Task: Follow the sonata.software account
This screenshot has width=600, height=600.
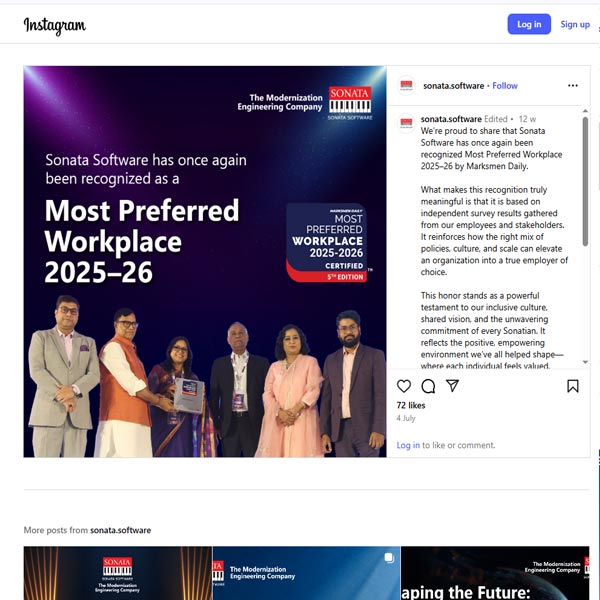Action: pyautogui.click(x=505, y=86)
